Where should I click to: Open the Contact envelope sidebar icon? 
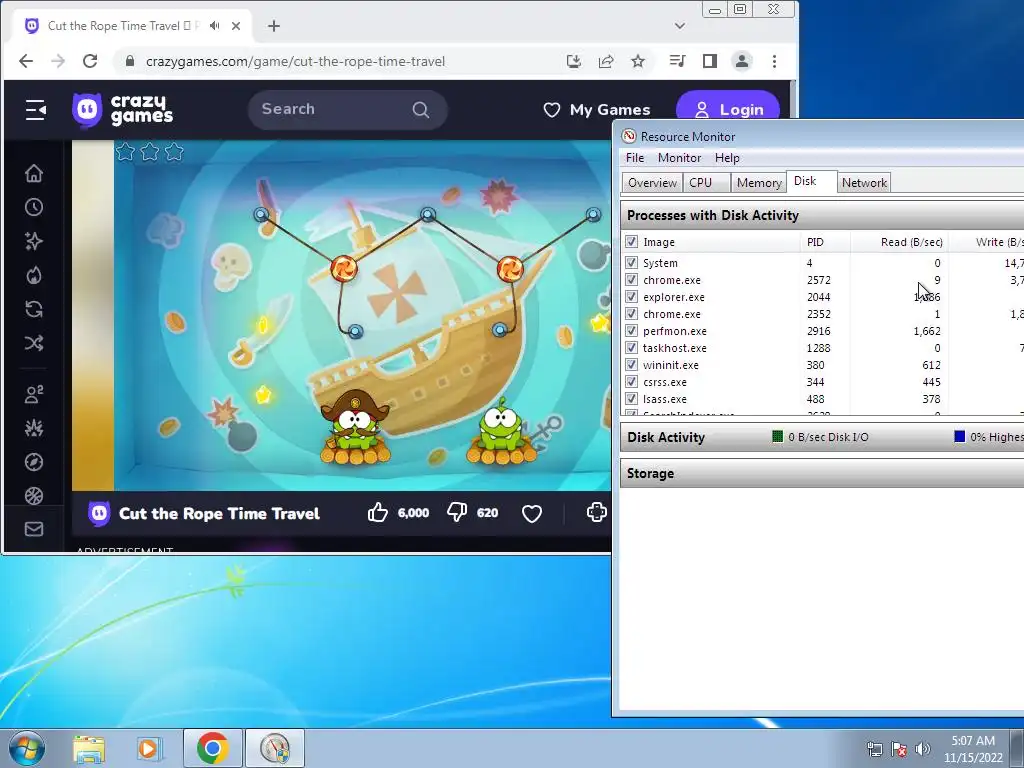click(34, 529)
